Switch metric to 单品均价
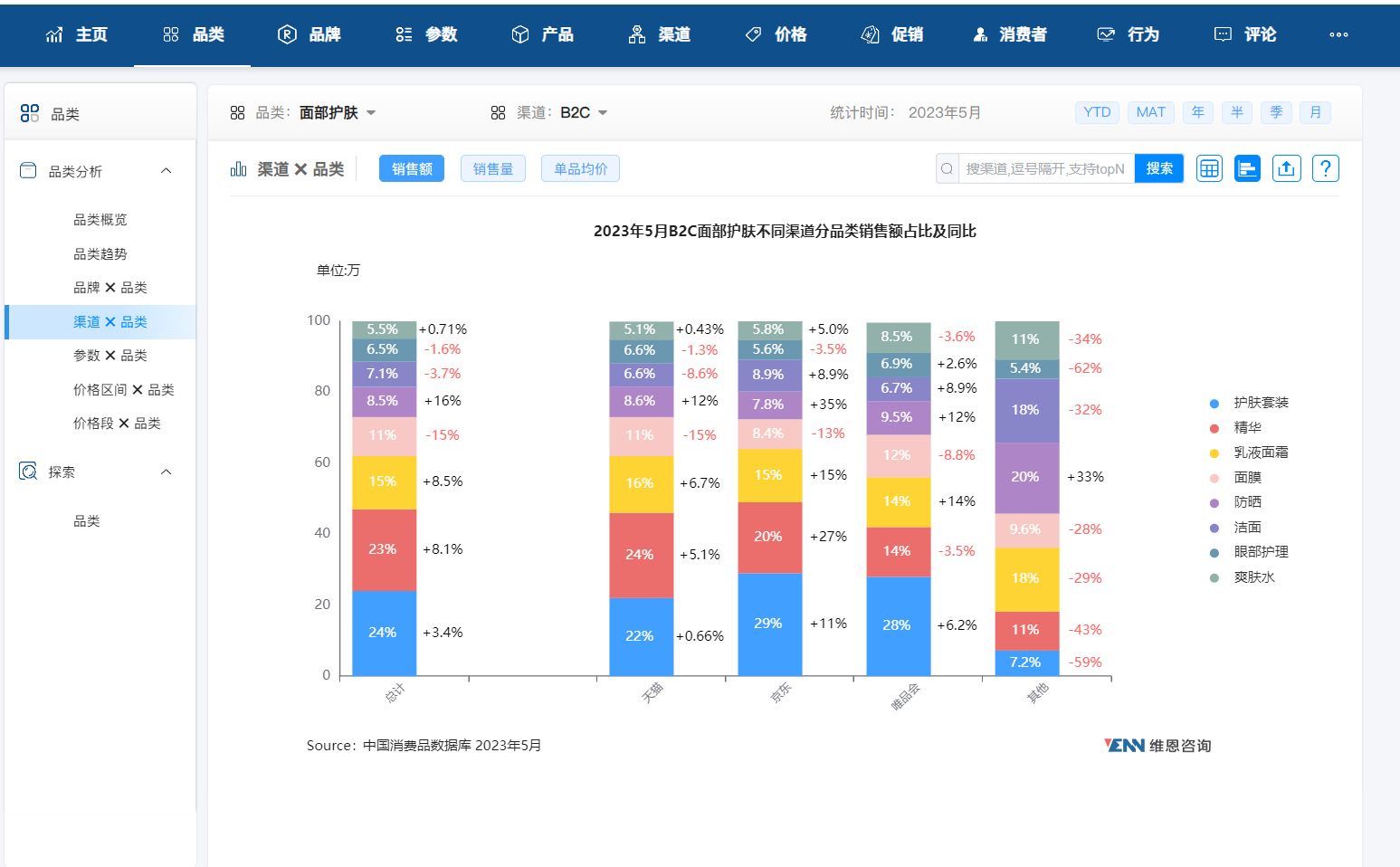Image resolution: width=1400 pixels, height=867 pixels. pos(580,169)
